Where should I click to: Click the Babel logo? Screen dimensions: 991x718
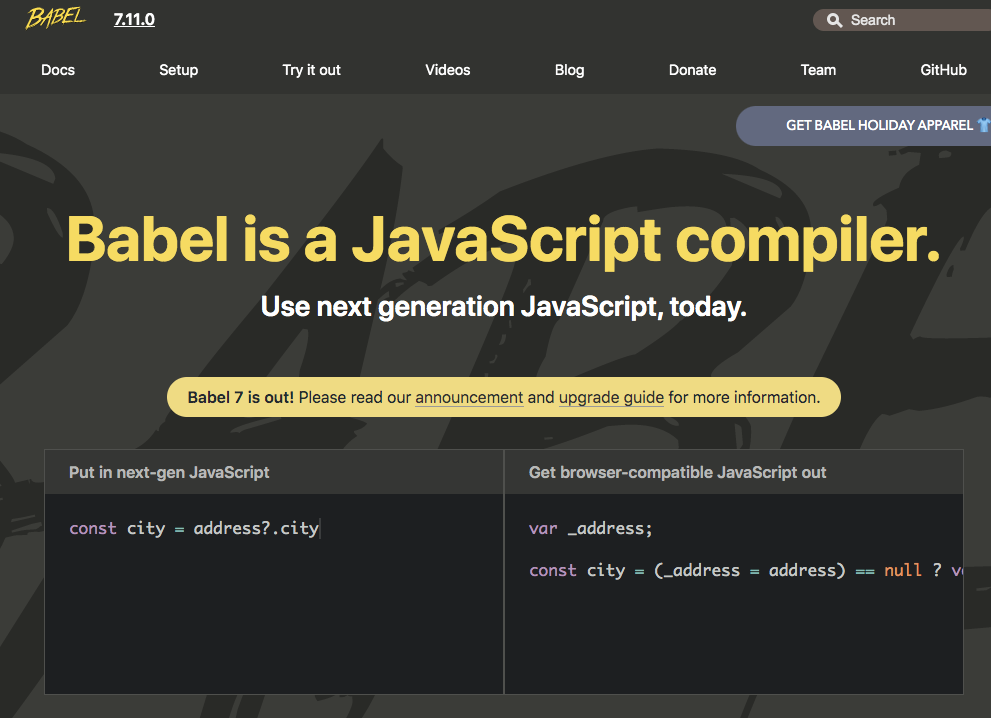[55, 18]
